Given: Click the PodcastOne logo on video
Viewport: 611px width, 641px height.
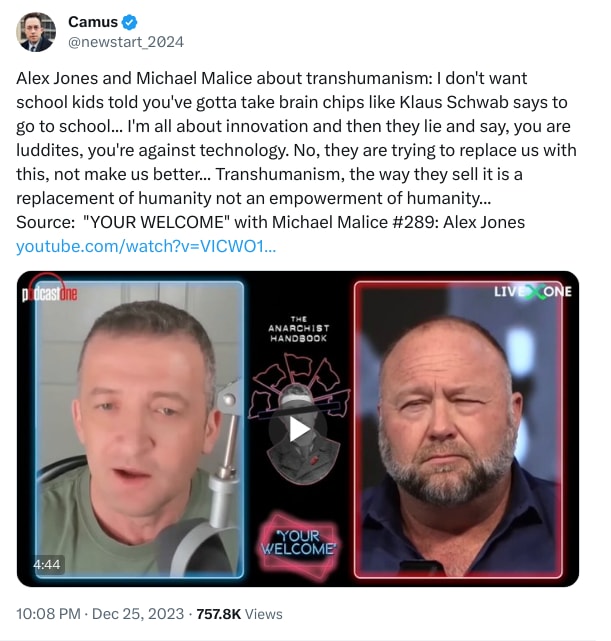Looking at the screenshot, I should [x=50, y=291].
